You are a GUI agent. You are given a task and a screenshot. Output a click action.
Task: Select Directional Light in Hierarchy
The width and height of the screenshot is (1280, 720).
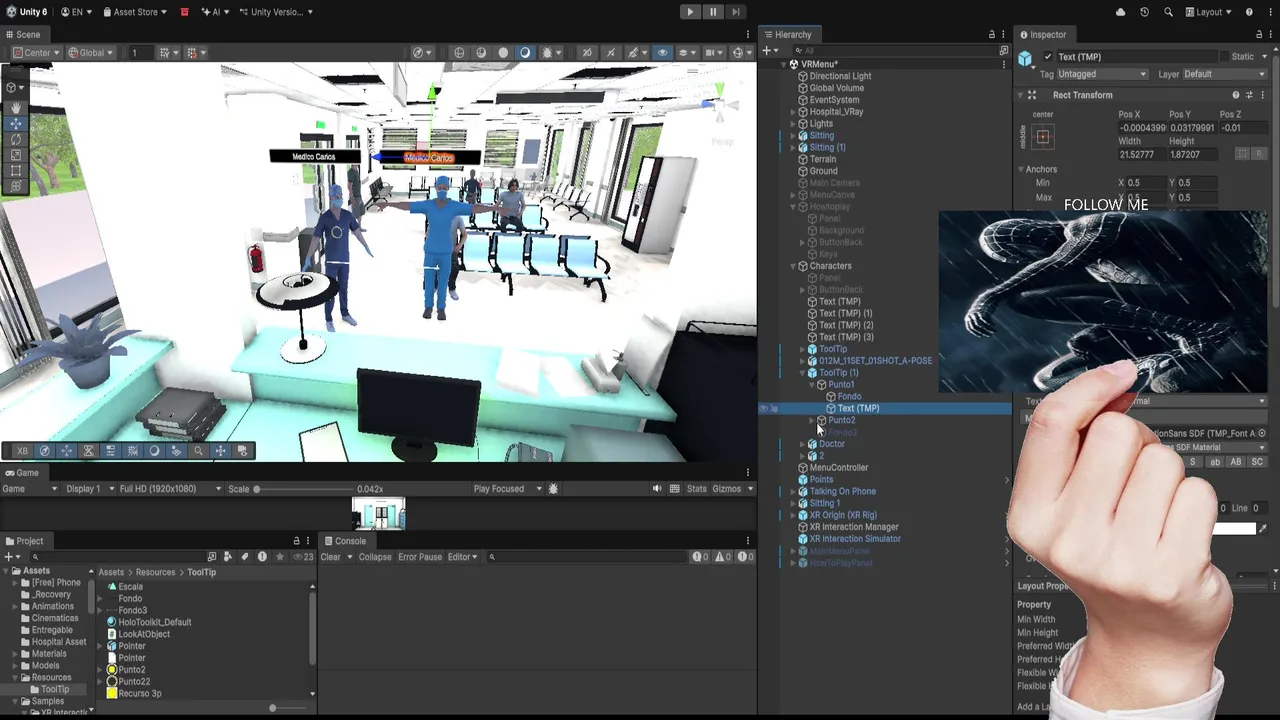click(840, 76)
